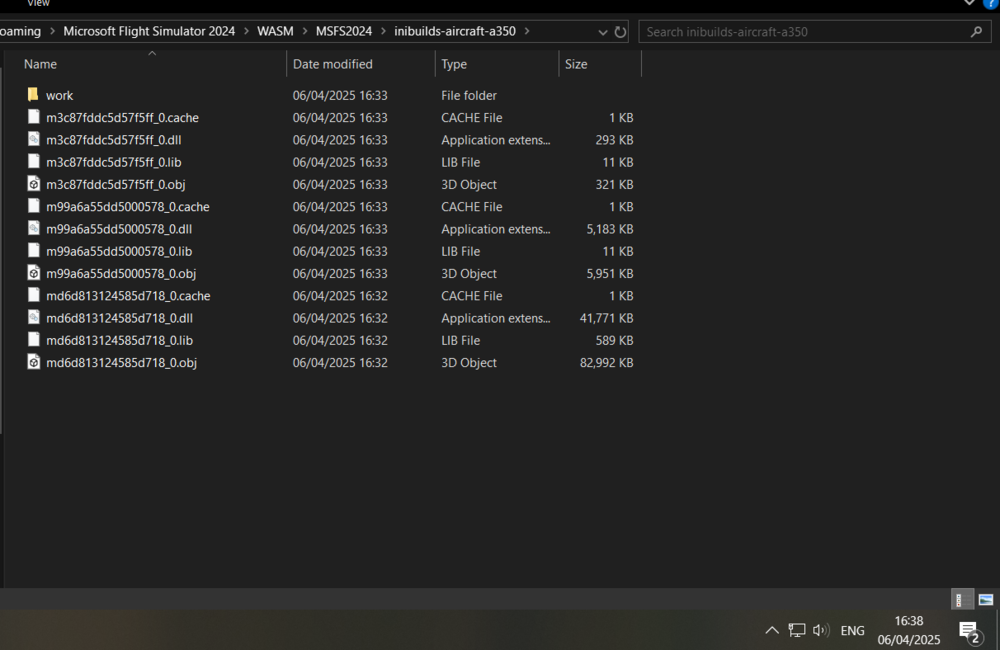Viewport: 1000px width, 650px height.
Task: Click the m99a6a55dd5000578_0.dll application extension icon
Action: coord(33,228)
